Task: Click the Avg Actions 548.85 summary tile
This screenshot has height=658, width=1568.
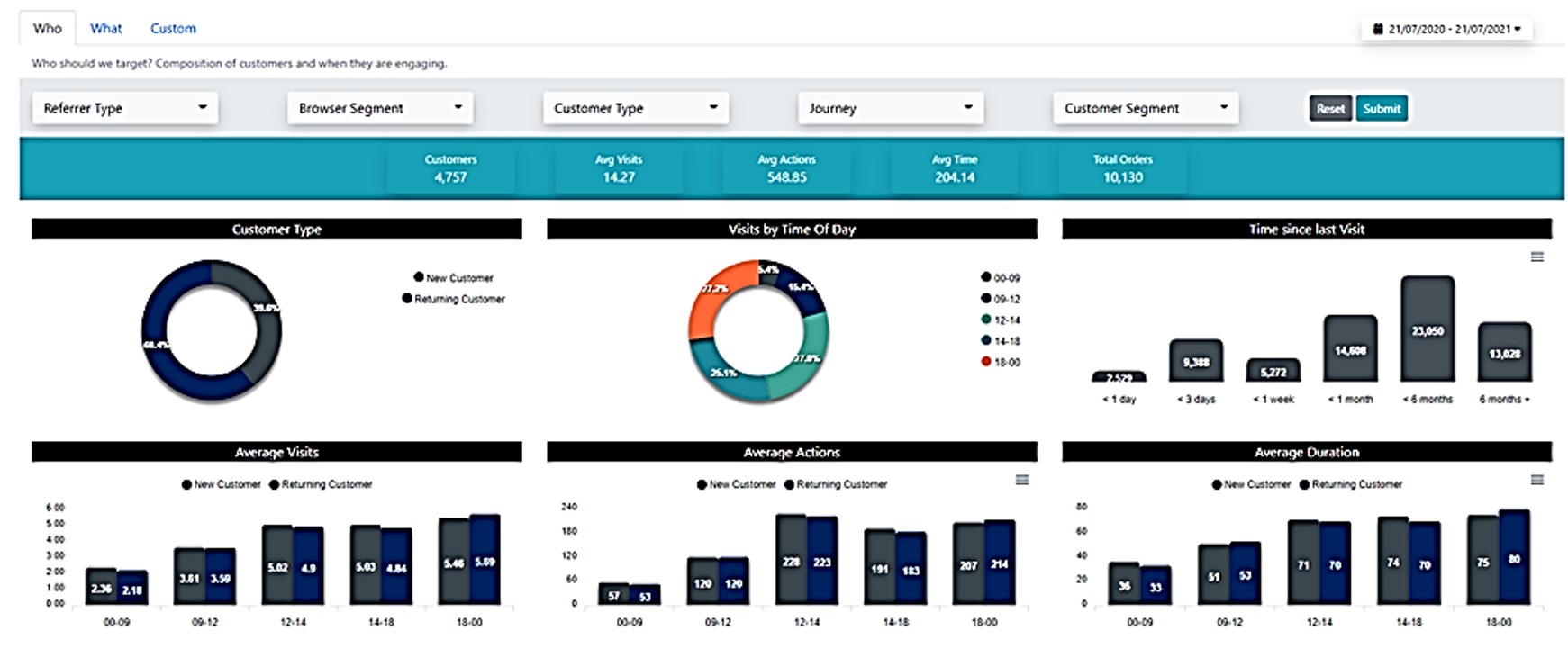Action: (x=787, y=168)
